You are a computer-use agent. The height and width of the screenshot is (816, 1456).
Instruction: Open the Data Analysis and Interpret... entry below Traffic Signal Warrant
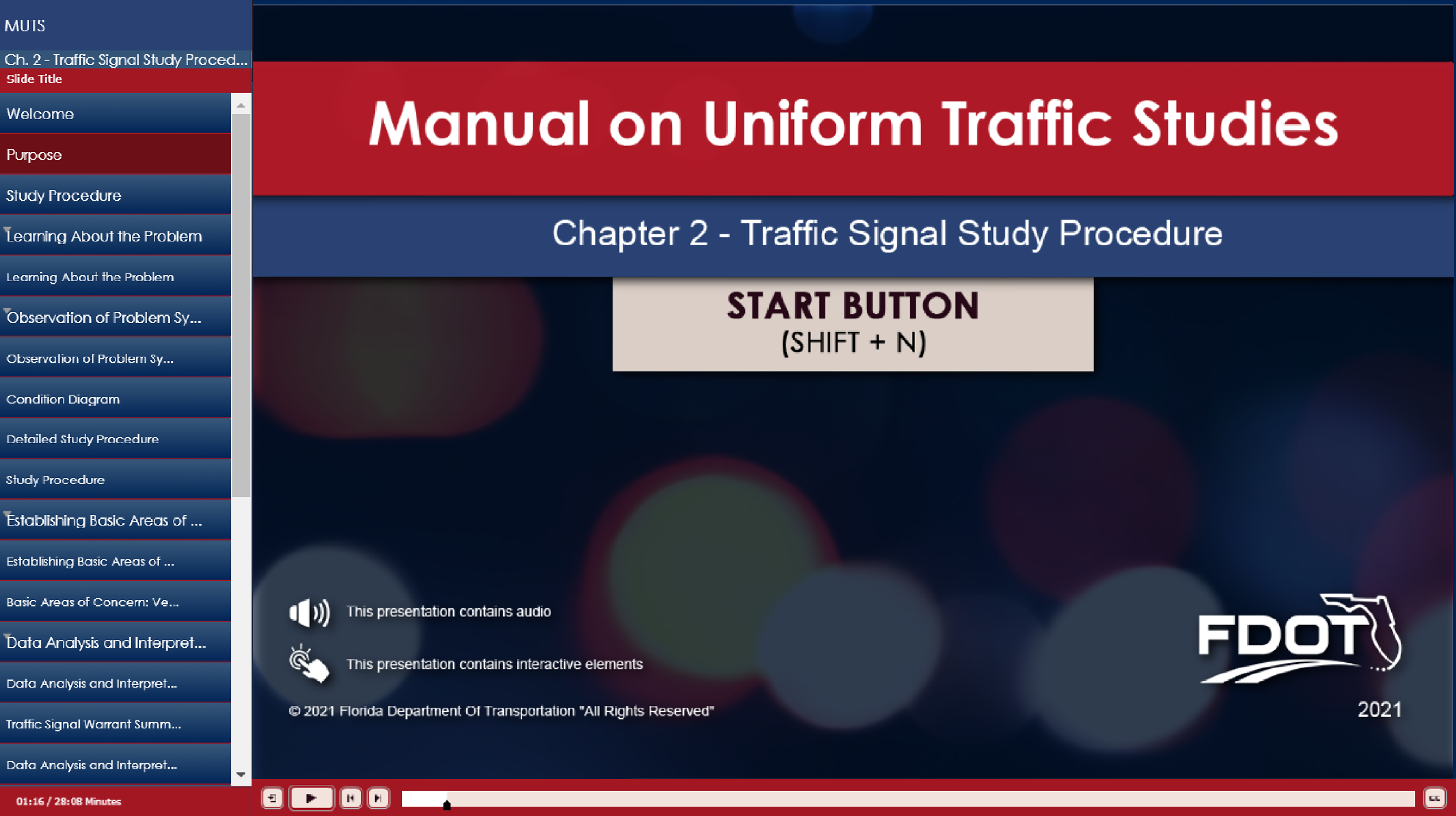115,764
